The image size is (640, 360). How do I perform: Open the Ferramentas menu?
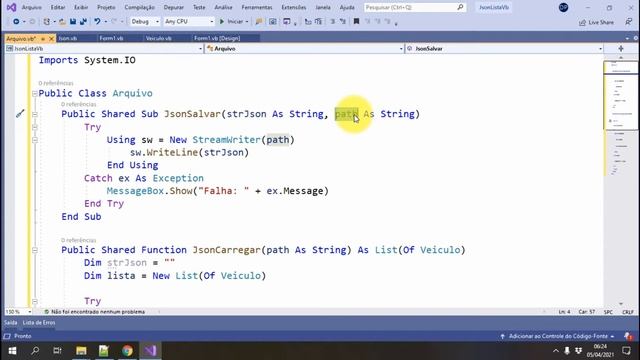pos(257,7)
